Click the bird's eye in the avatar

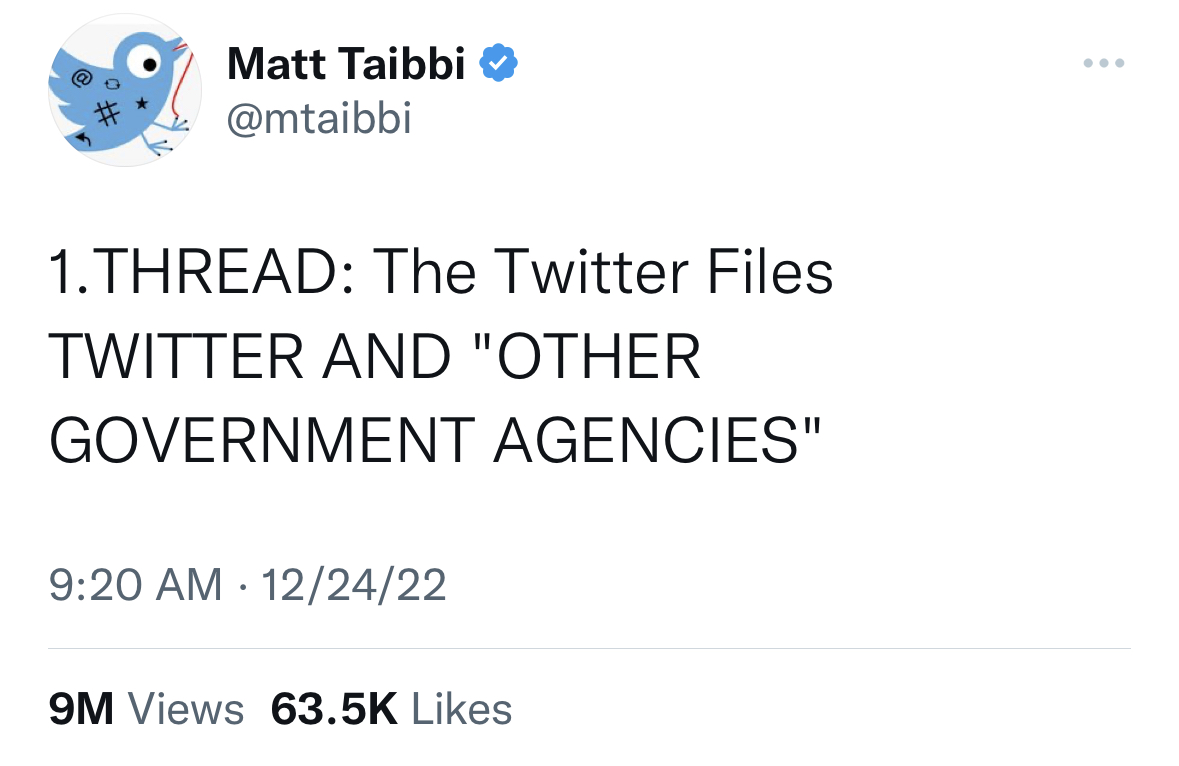click(147, 64)
